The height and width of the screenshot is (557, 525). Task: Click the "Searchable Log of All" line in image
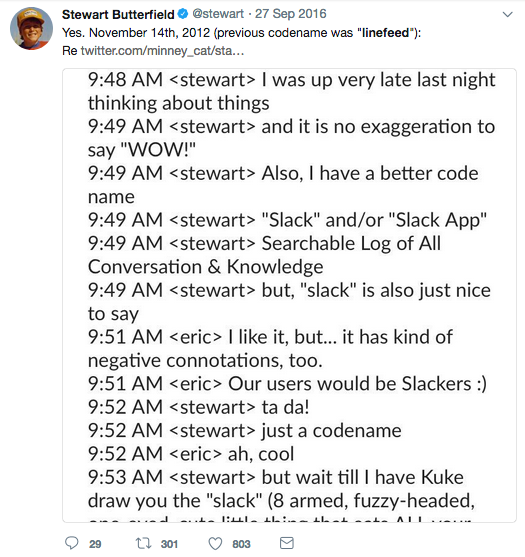coord(264,243)
